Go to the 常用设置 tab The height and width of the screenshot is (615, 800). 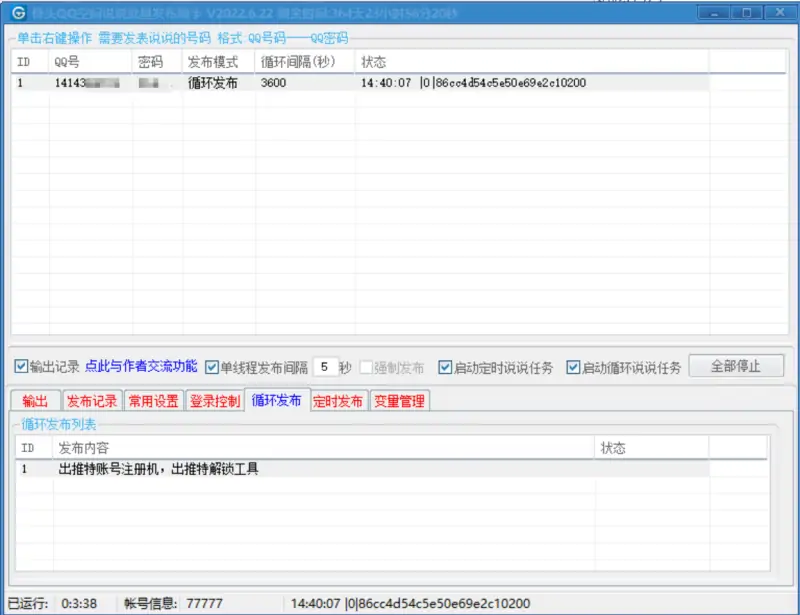tap(153, 401)
